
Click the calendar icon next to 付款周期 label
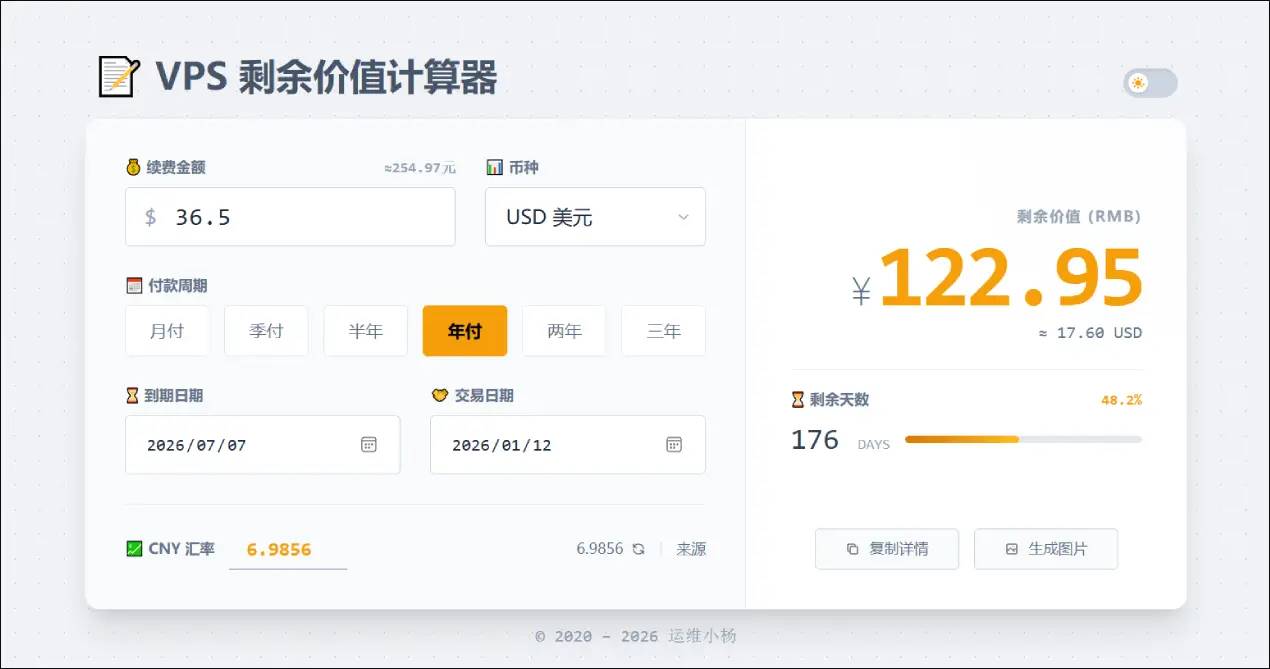pyautogui.click(x=133, y=285)
